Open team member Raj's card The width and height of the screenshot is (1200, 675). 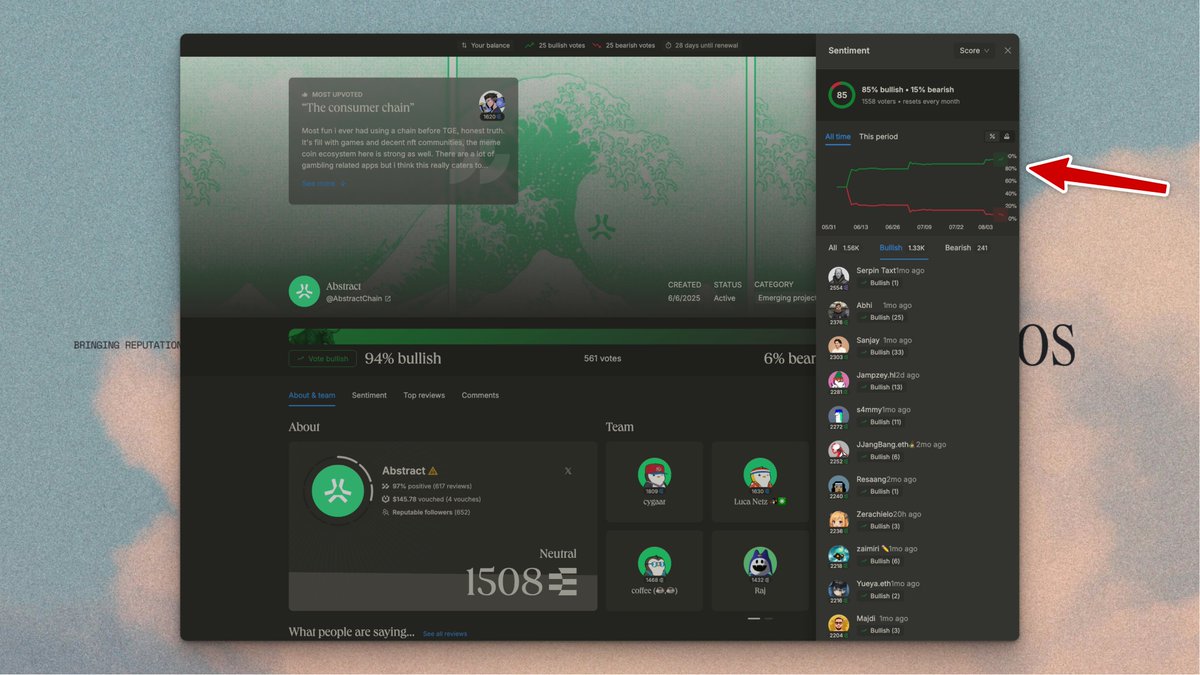[760, 571]
